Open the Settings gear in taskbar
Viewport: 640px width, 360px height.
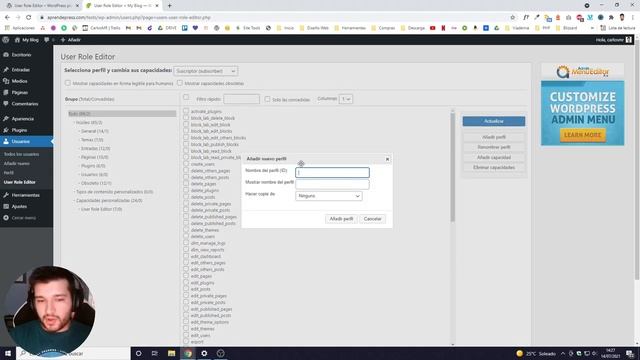click(204, 353)
